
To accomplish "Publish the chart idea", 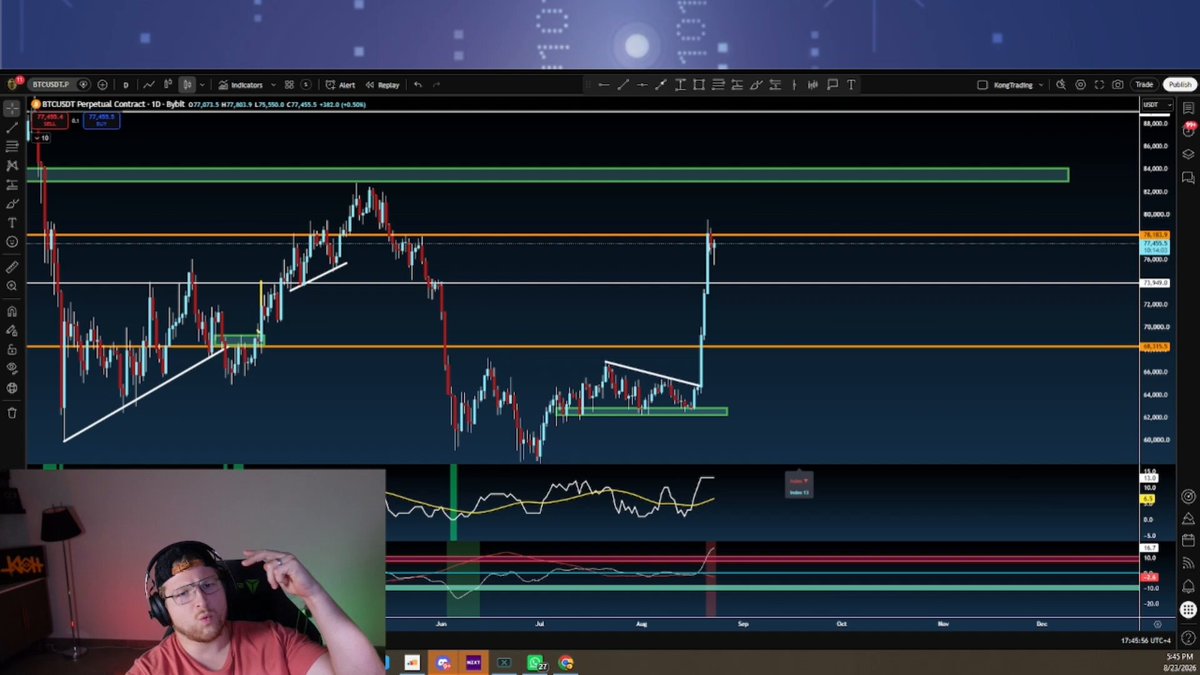I will pos(1179,85).
